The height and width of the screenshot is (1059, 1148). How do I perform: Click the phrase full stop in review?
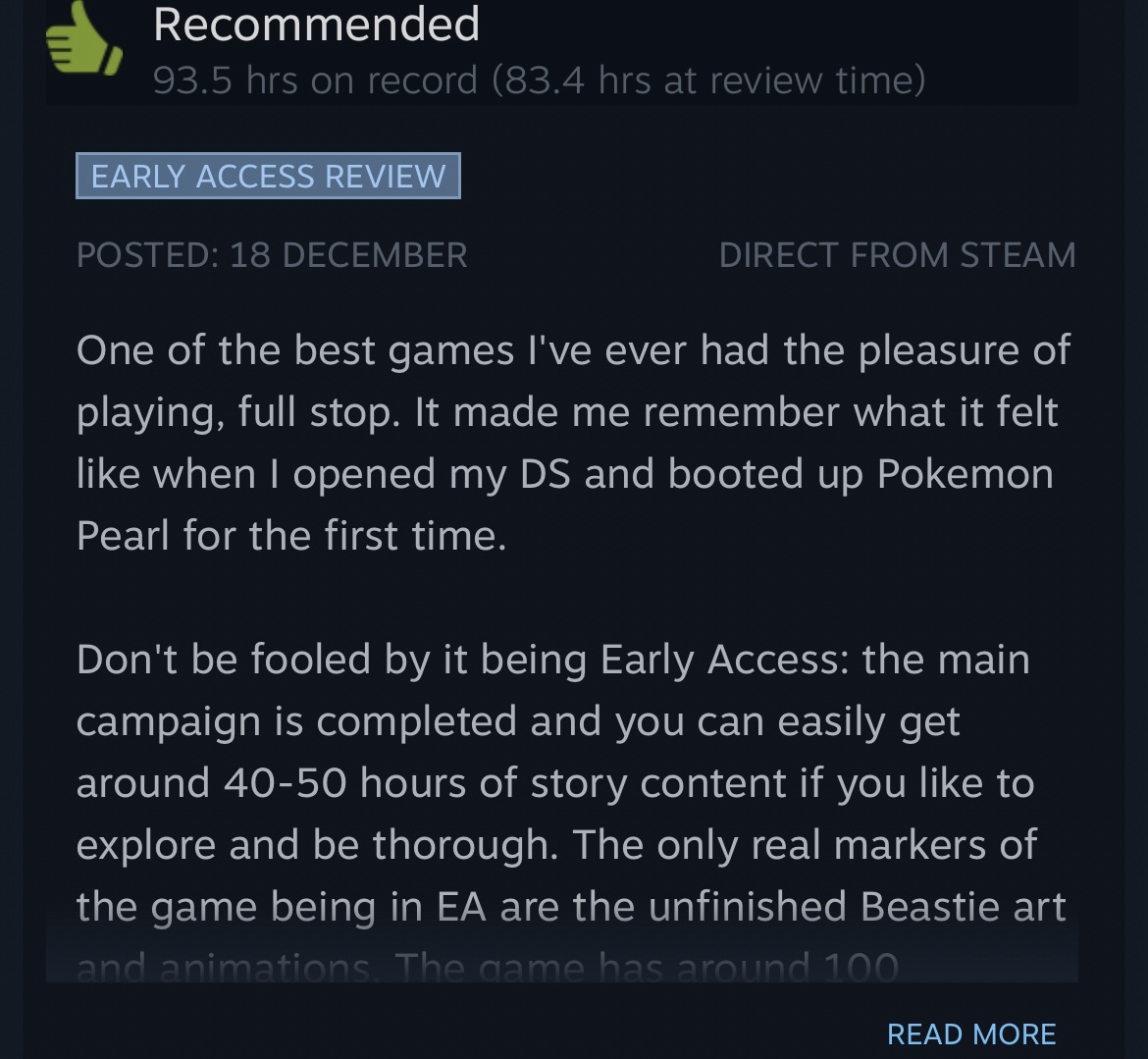319,413
